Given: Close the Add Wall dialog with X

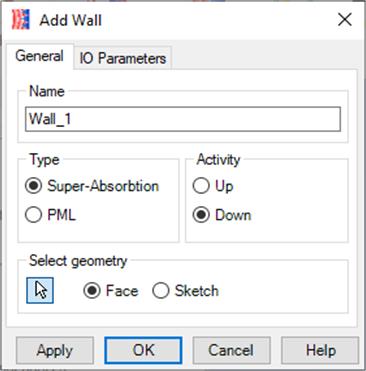Looking at the screenshot, I should point(345,19).
